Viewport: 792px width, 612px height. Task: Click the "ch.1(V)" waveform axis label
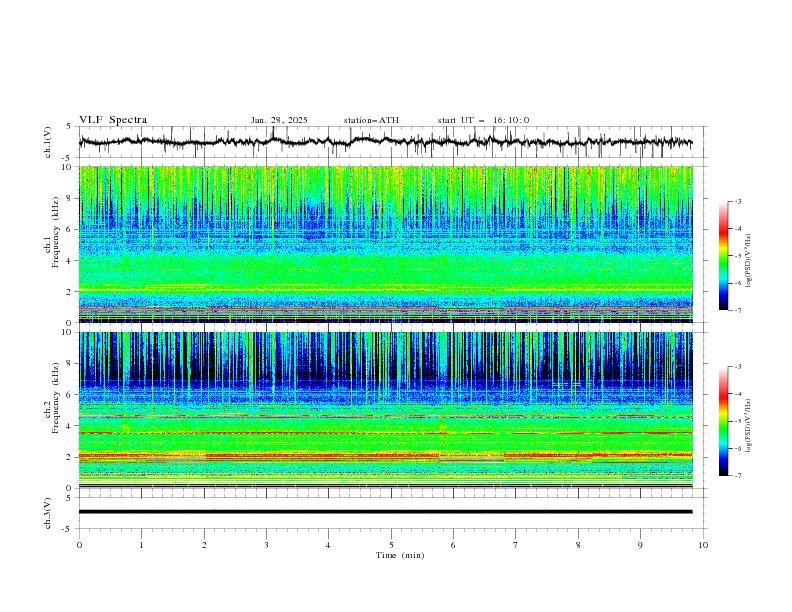tap(48, 142)
